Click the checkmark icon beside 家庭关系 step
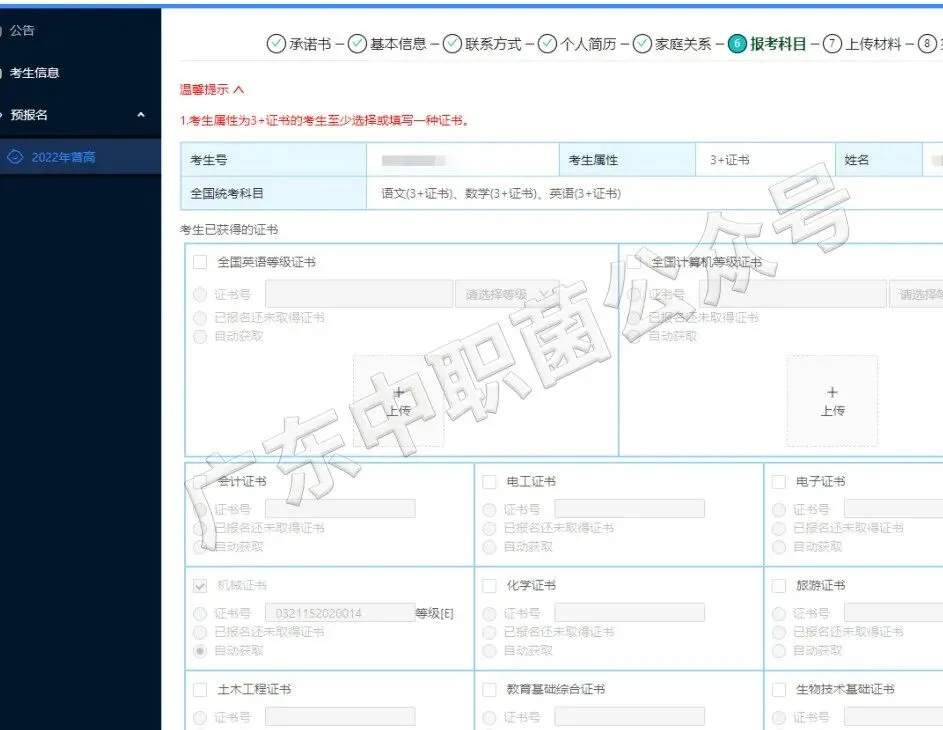This screenshot has width=943, height=730. pyautogui.click(x=642, y=44)
